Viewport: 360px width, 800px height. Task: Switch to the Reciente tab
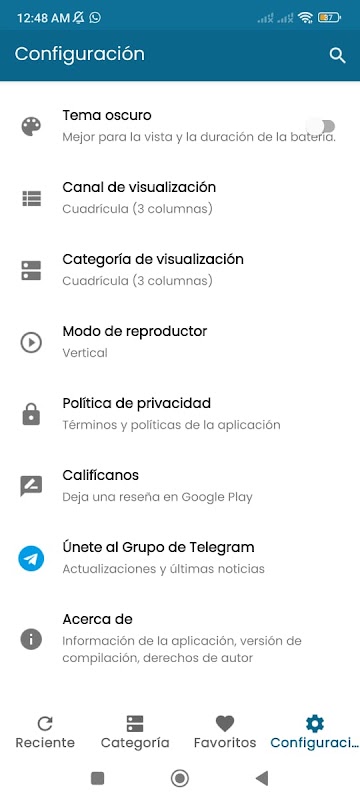[45, 732]
